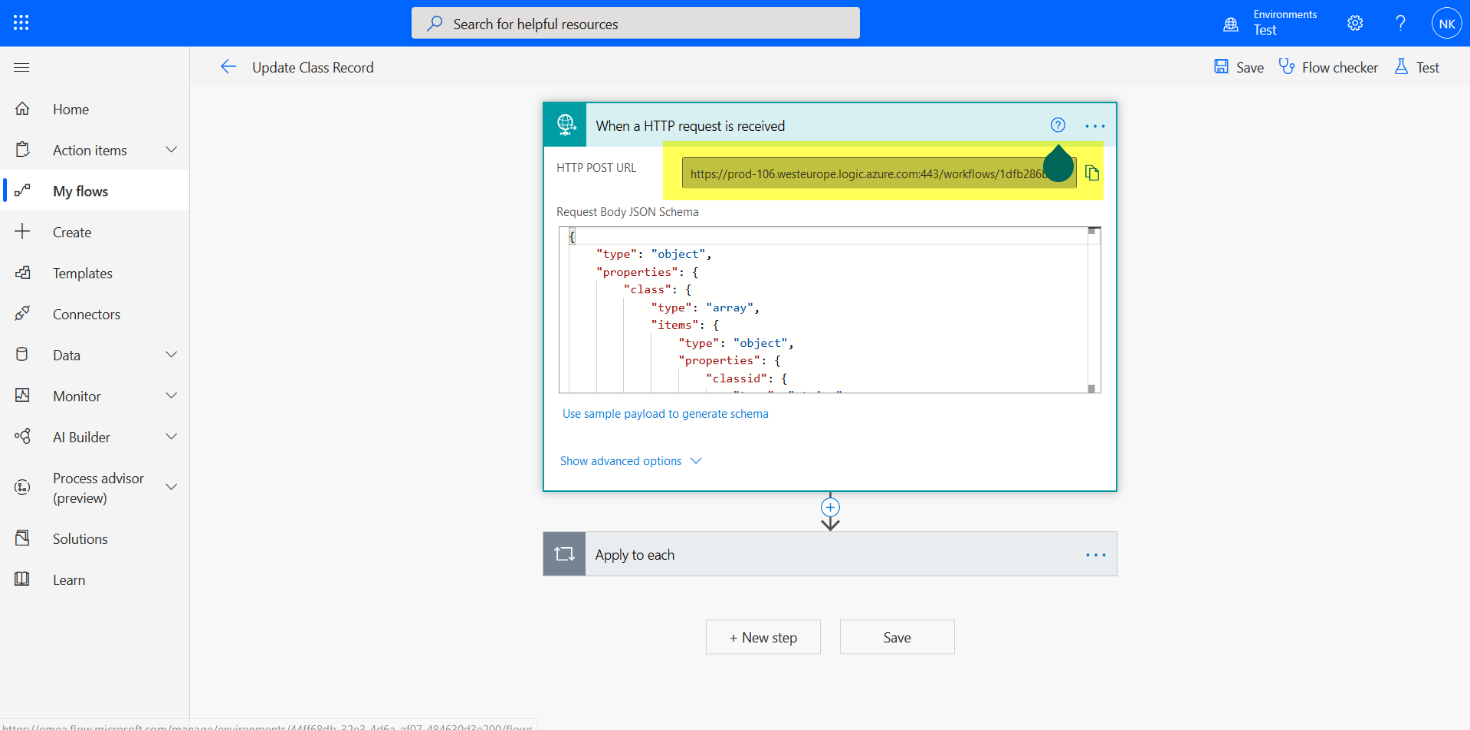The height and width of the screenshot is (730, 1470).
Task: Open the Apply to each overflow menu
Action: (x=1094, y=553)
